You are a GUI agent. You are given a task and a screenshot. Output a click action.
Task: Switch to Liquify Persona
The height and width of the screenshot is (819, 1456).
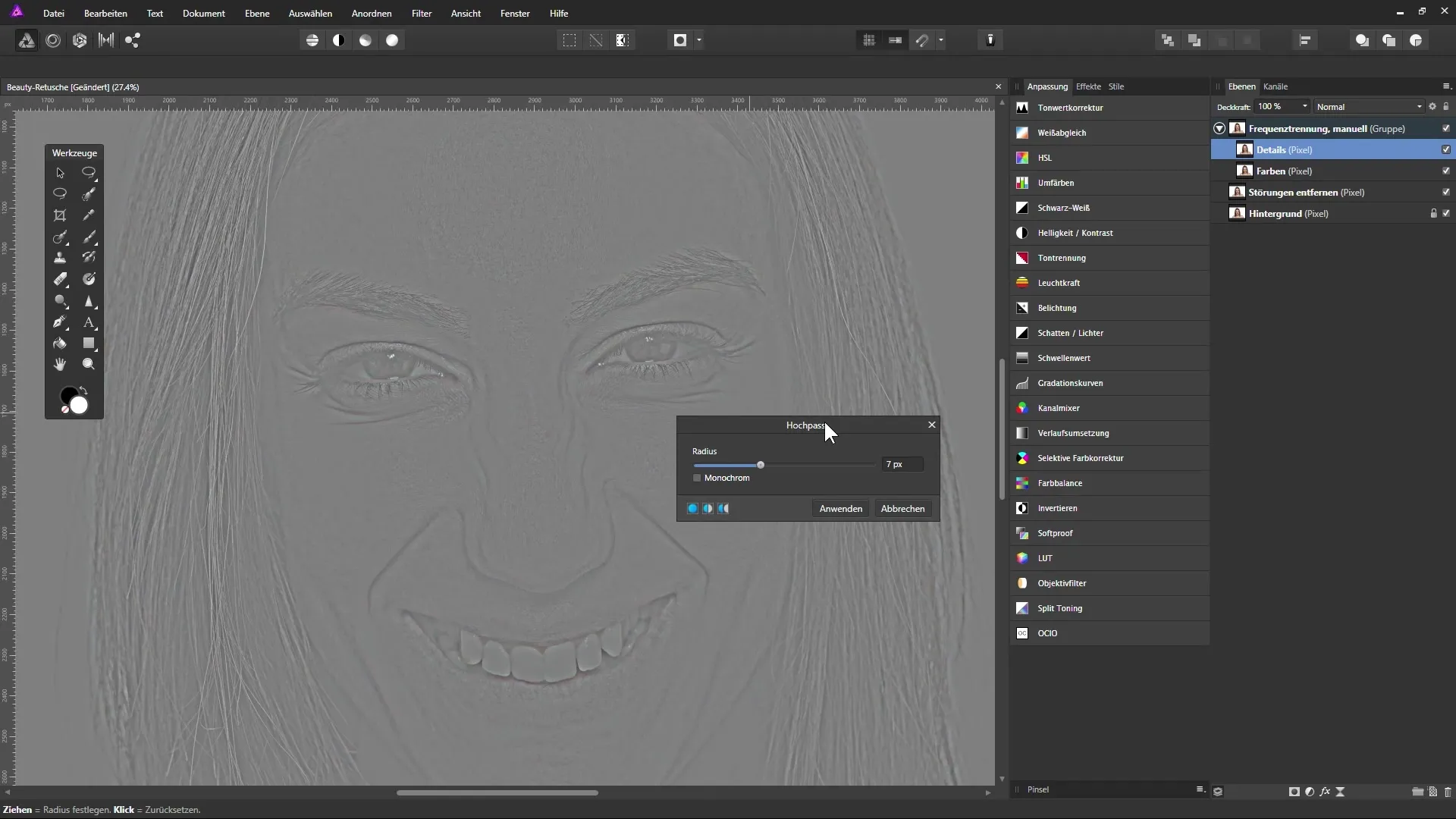[53, 40]
